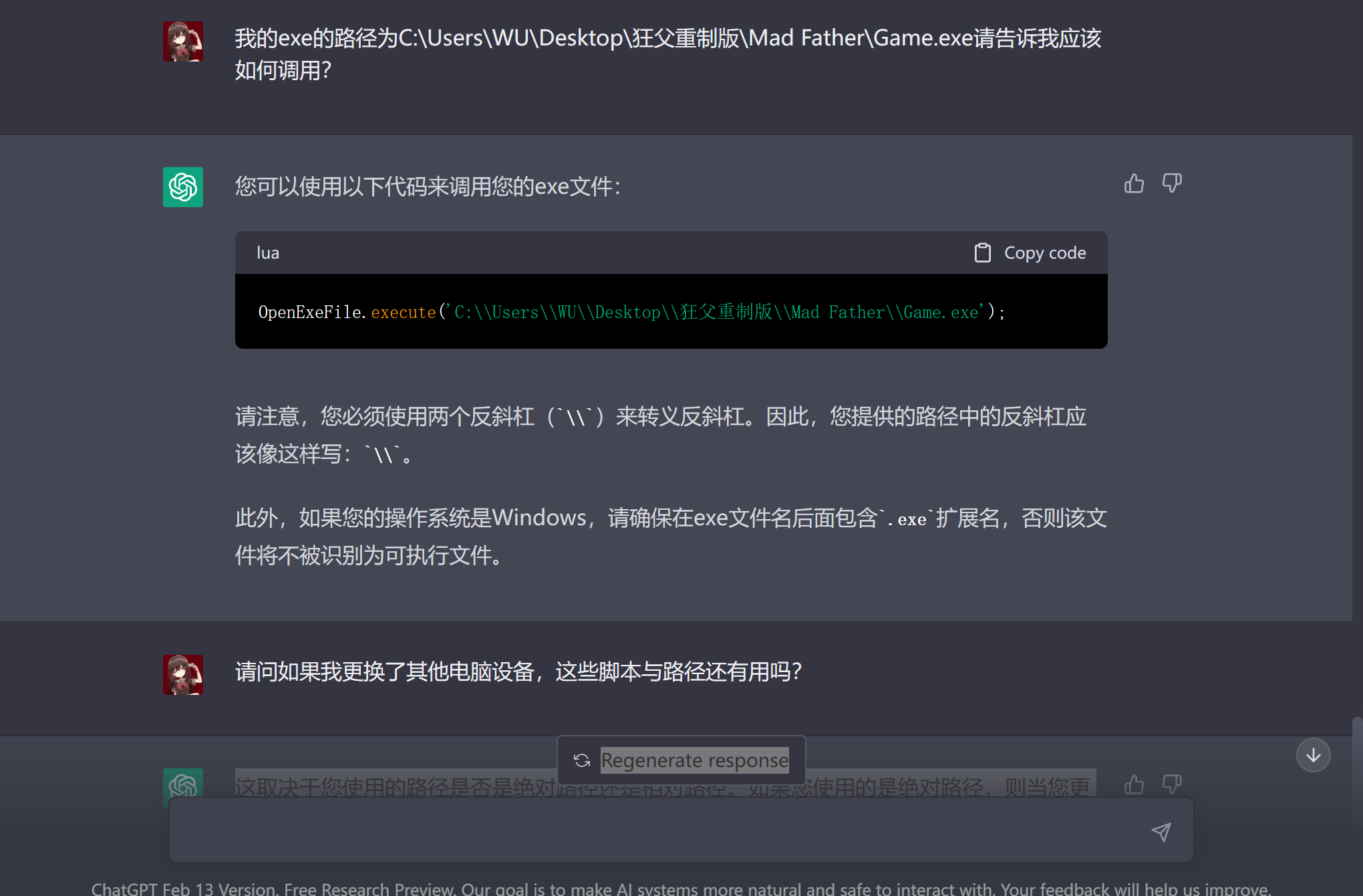Click the text '您可以使用以下代码来调用您的exe文件:'
1363x896 pixels.
[428, 186]
